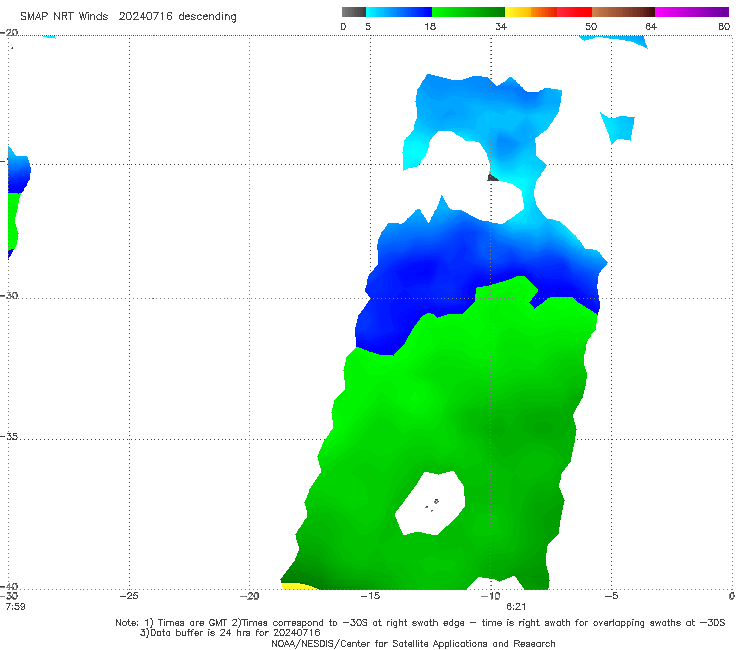Click the title "SMAP NRT Winds 20240716 descending"
Image resolution: width=740 pixels, height=650 pixels.
[128, 16]
